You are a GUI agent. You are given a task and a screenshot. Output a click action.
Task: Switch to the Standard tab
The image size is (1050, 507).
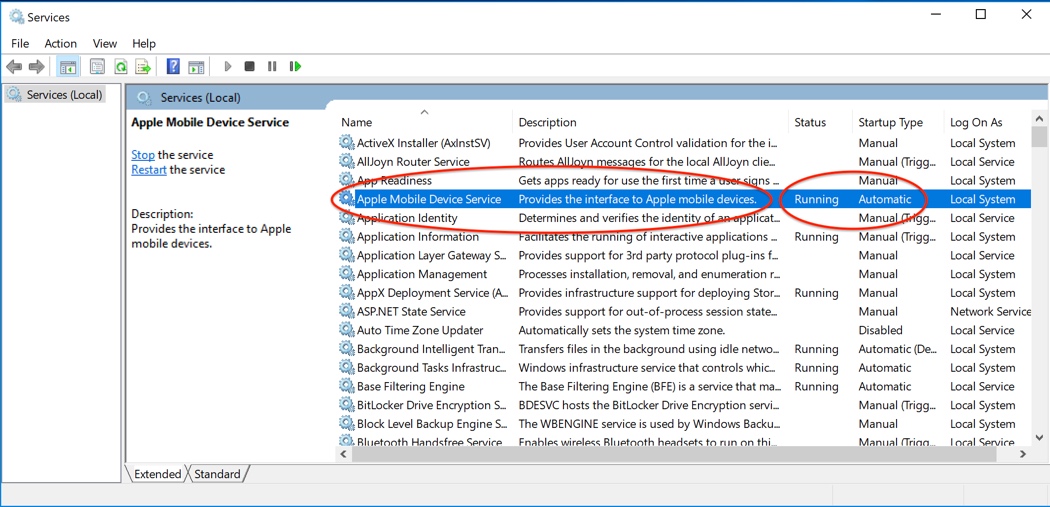tap(217, 474)
